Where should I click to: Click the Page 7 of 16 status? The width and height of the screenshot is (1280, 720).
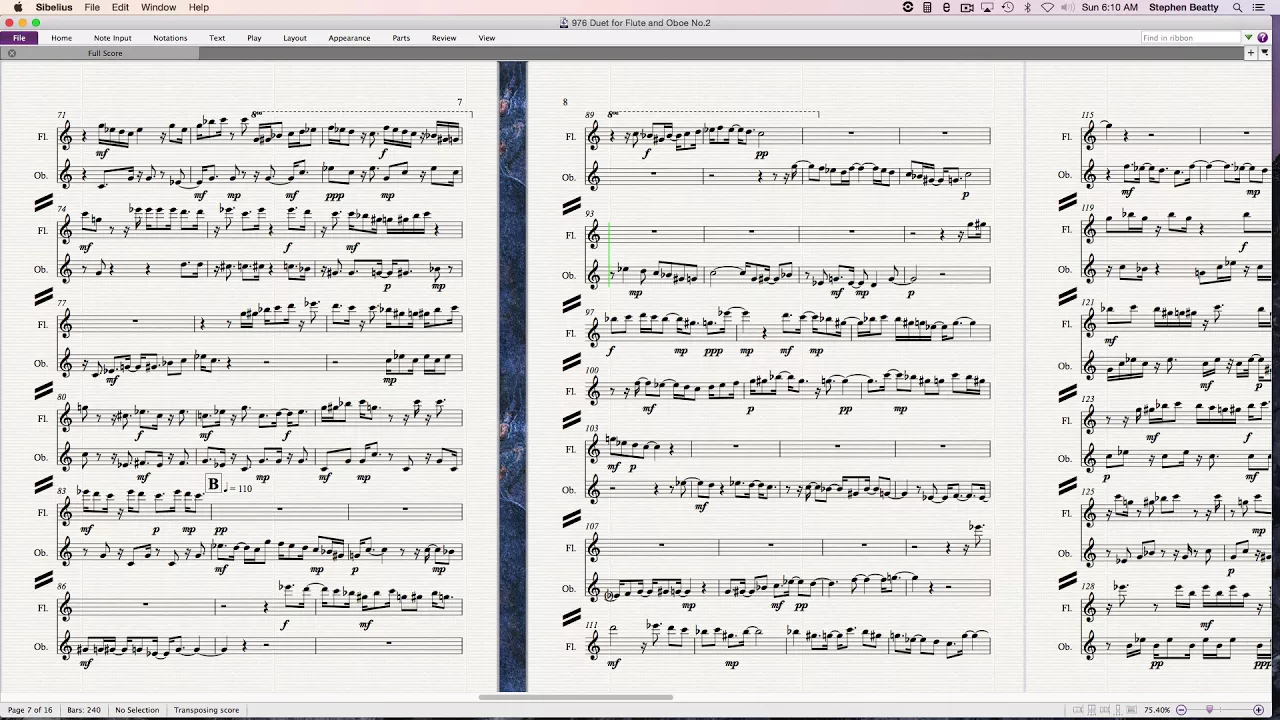(30, 710)
